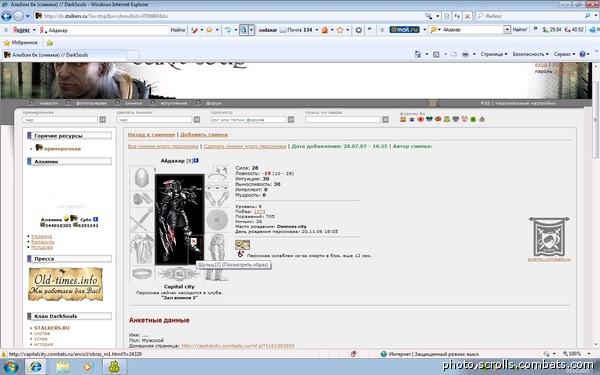Click the gloves equipment slot on right
Image resolution: width=600 pixels, height=375 pixels.
217,199
